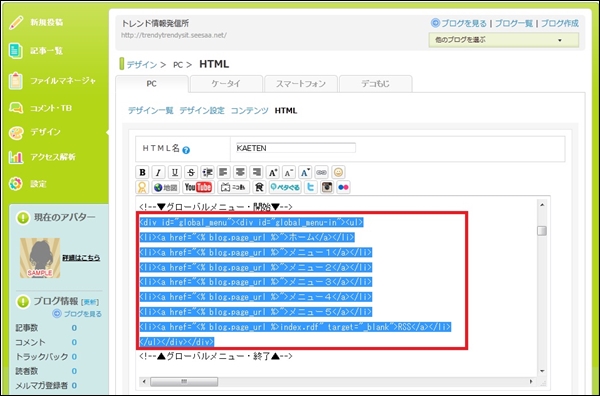Switch to ケータイ tab
600x396 pixels.
pos(226,84)
